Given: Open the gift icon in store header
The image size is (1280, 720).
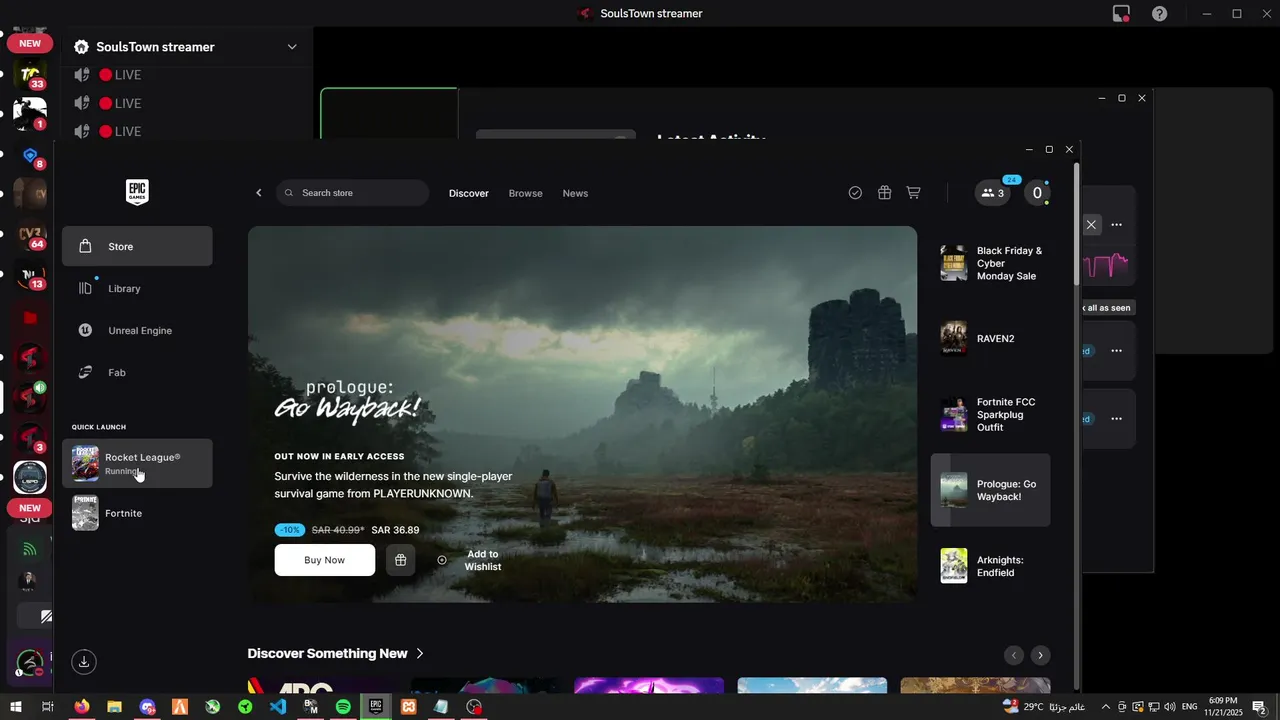Looking at the screenshot, I should 884,193.
